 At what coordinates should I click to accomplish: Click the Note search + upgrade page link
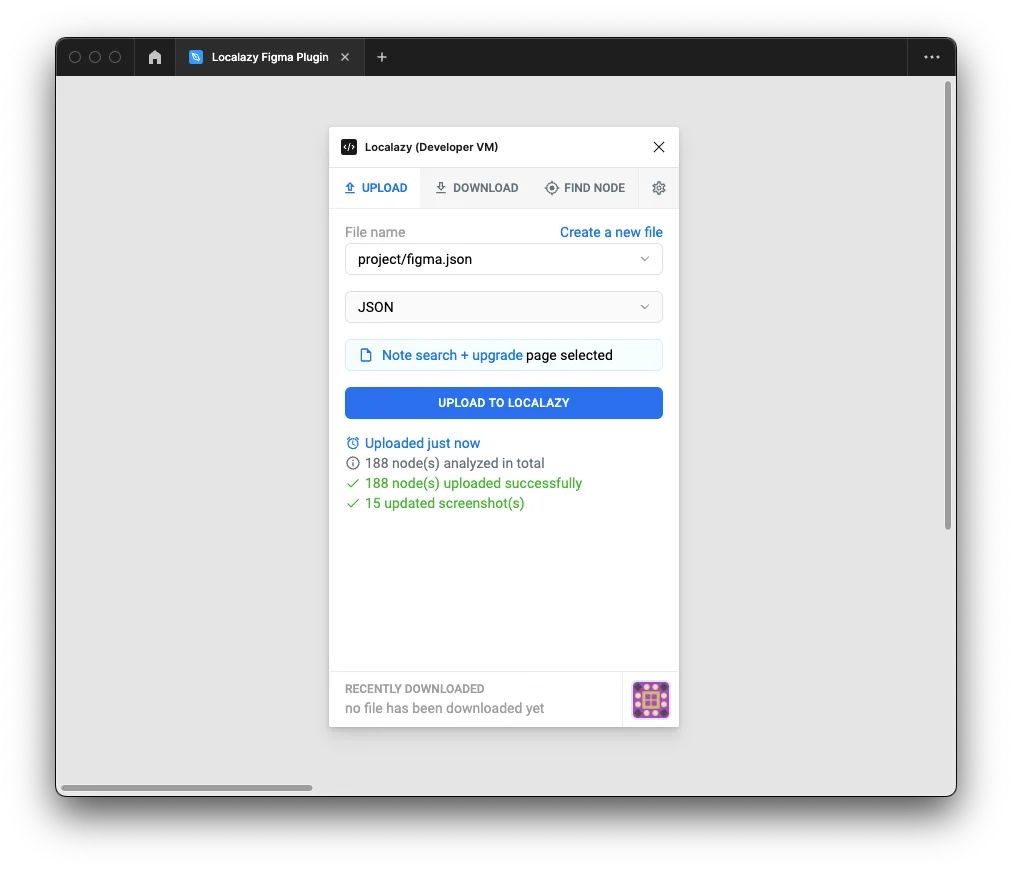pos(452,355)
